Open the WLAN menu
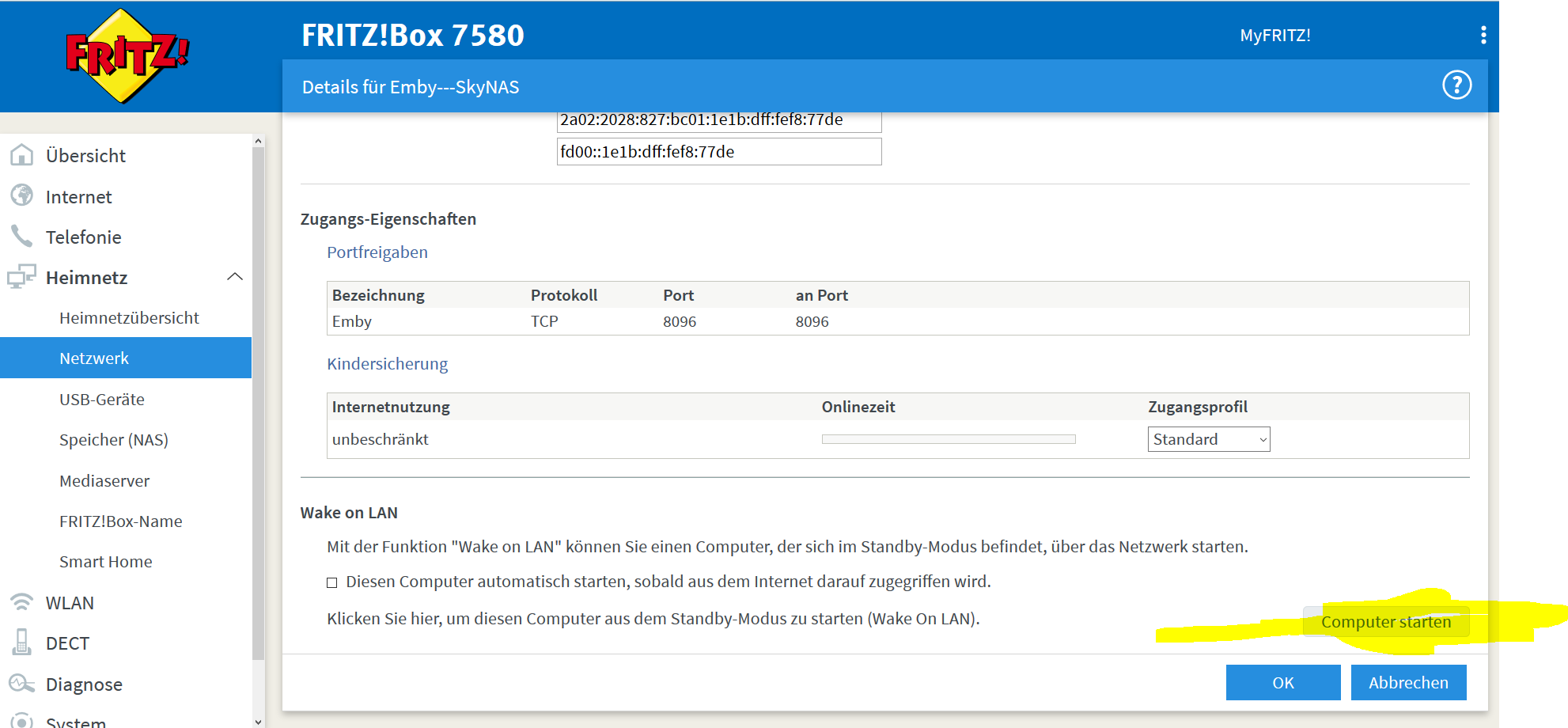The image size is (1568, 728). (70, 603)
